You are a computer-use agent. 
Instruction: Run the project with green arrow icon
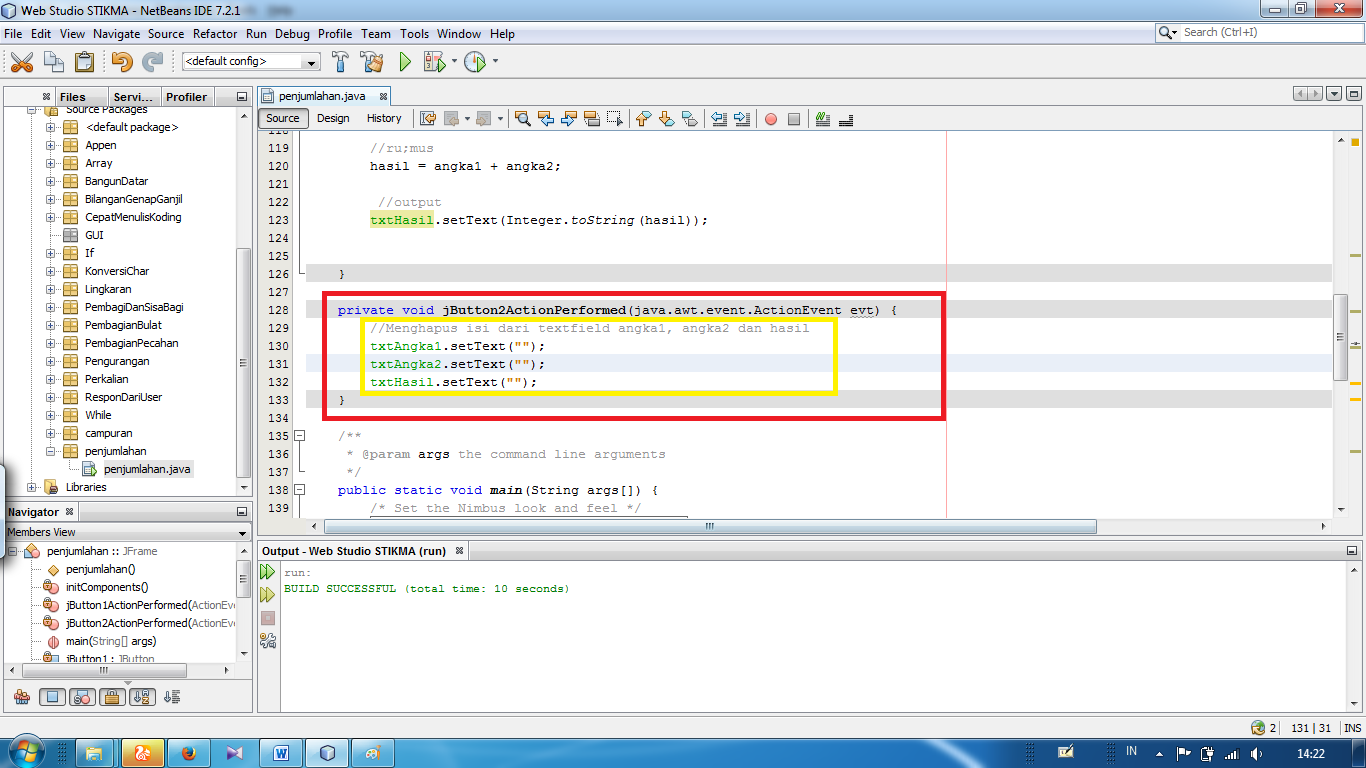pos(404,61)
